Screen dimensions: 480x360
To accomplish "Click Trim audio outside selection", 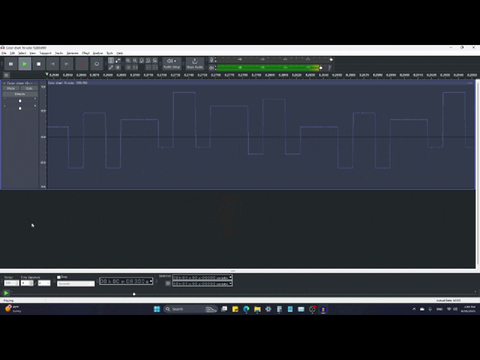I will click(x=128, y=67).
